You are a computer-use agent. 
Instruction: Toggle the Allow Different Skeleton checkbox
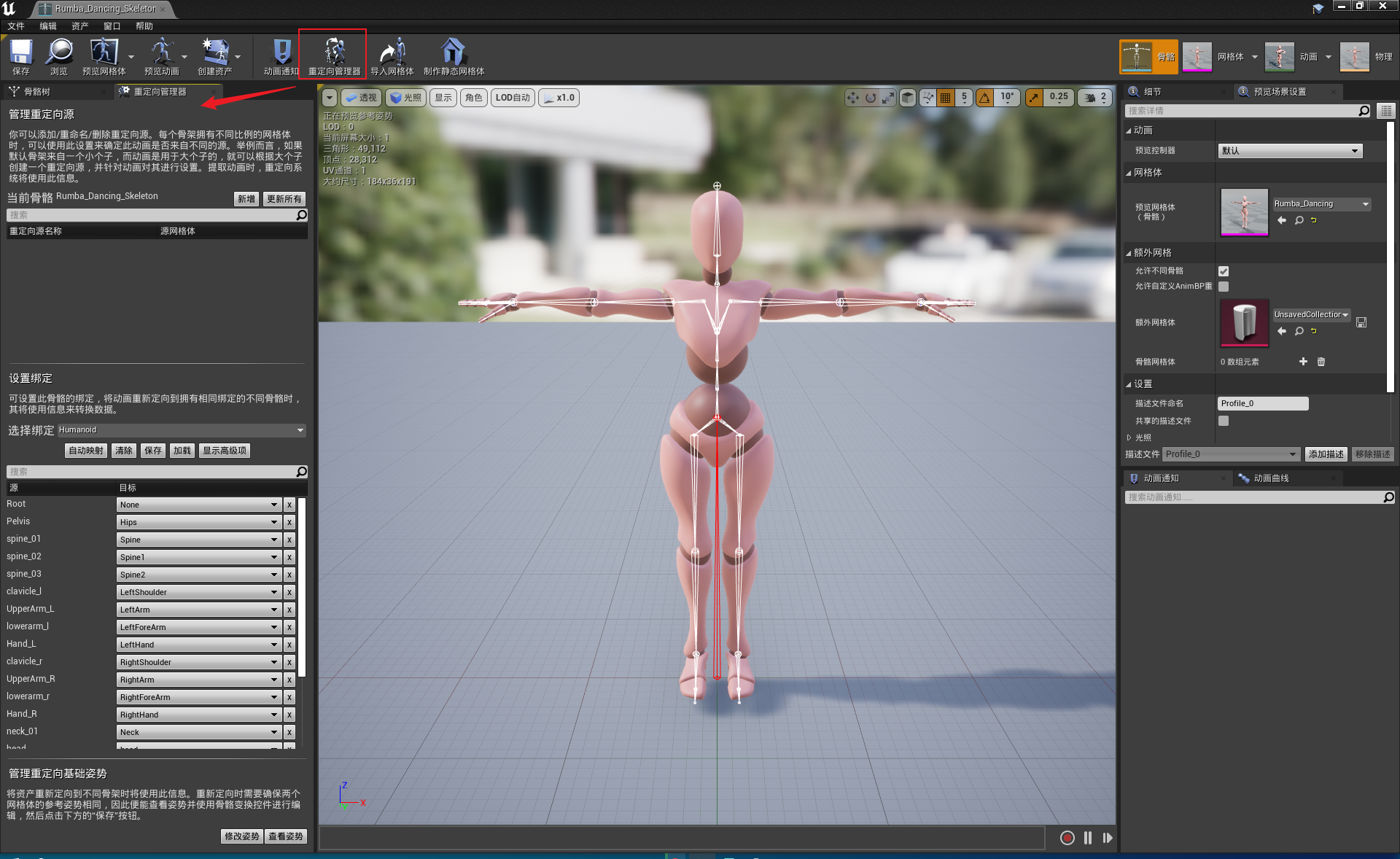click(1224, 271)
